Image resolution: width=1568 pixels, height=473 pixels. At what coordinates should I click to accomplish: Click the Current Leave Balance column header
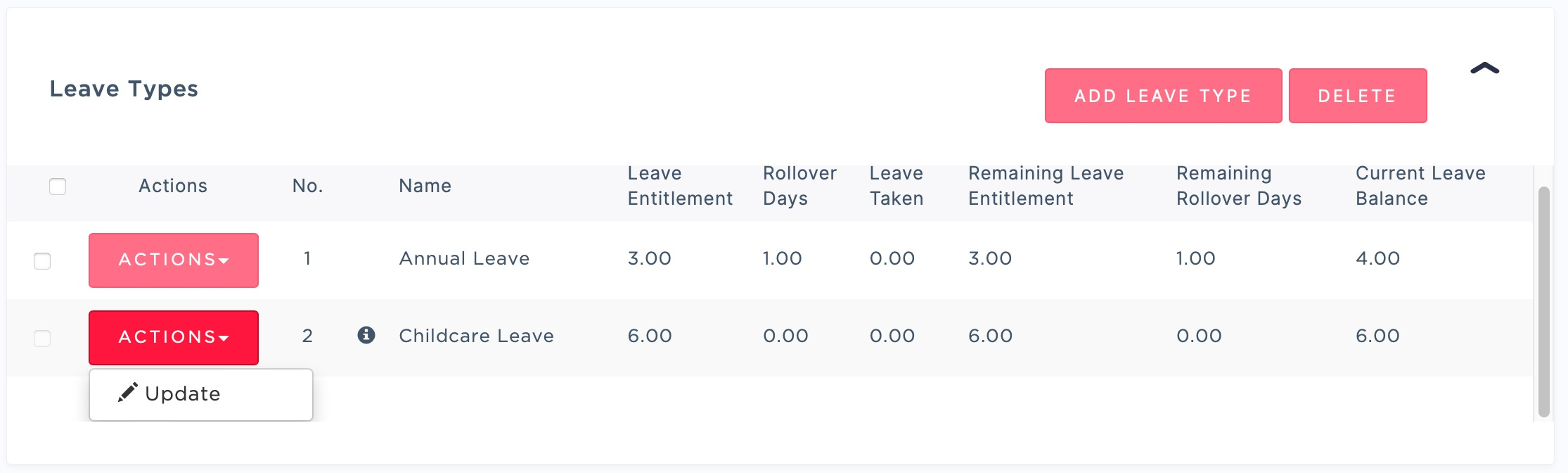pyautogui.click(x=1420, y=186)
